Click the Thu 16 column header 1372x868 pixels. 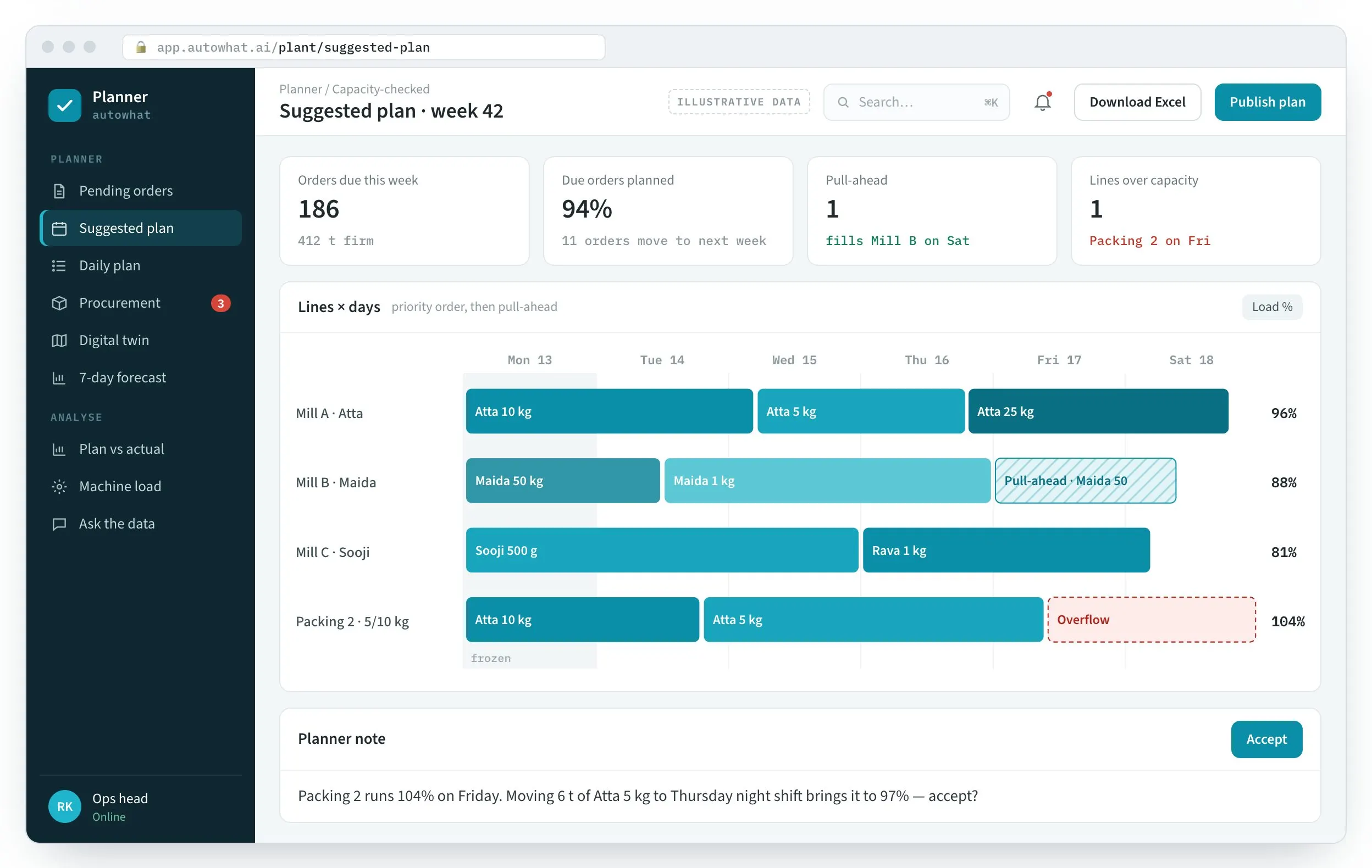tap(926, 360)
